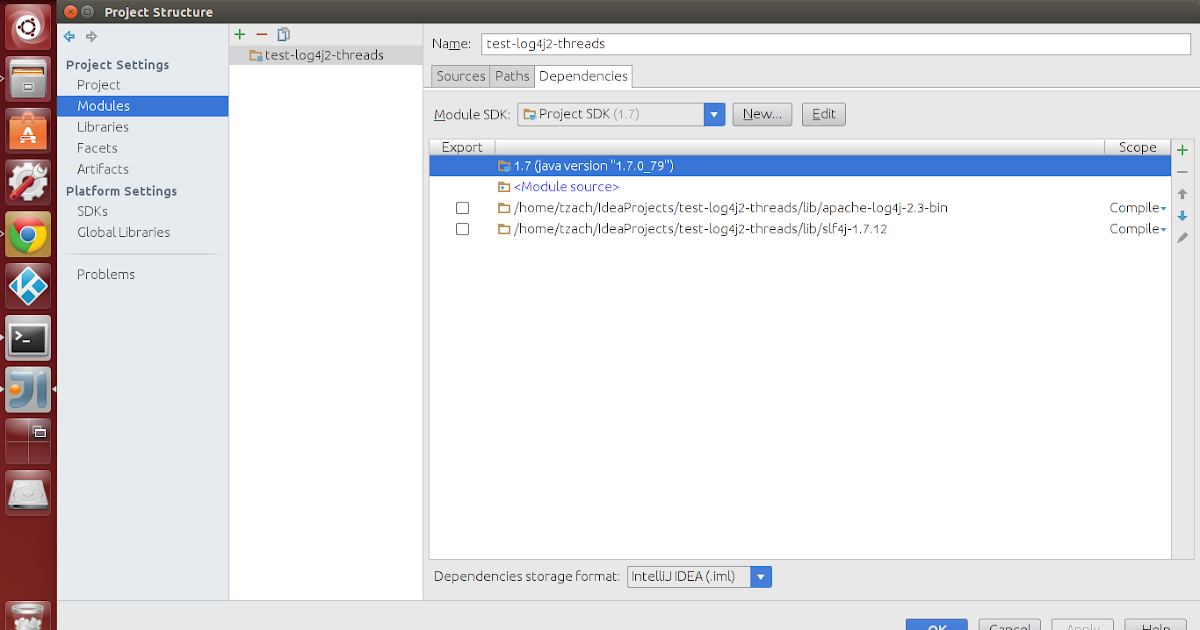Add a new module with green plus
The width and height of the screenshot is (1200, 630).
[239, 34]
